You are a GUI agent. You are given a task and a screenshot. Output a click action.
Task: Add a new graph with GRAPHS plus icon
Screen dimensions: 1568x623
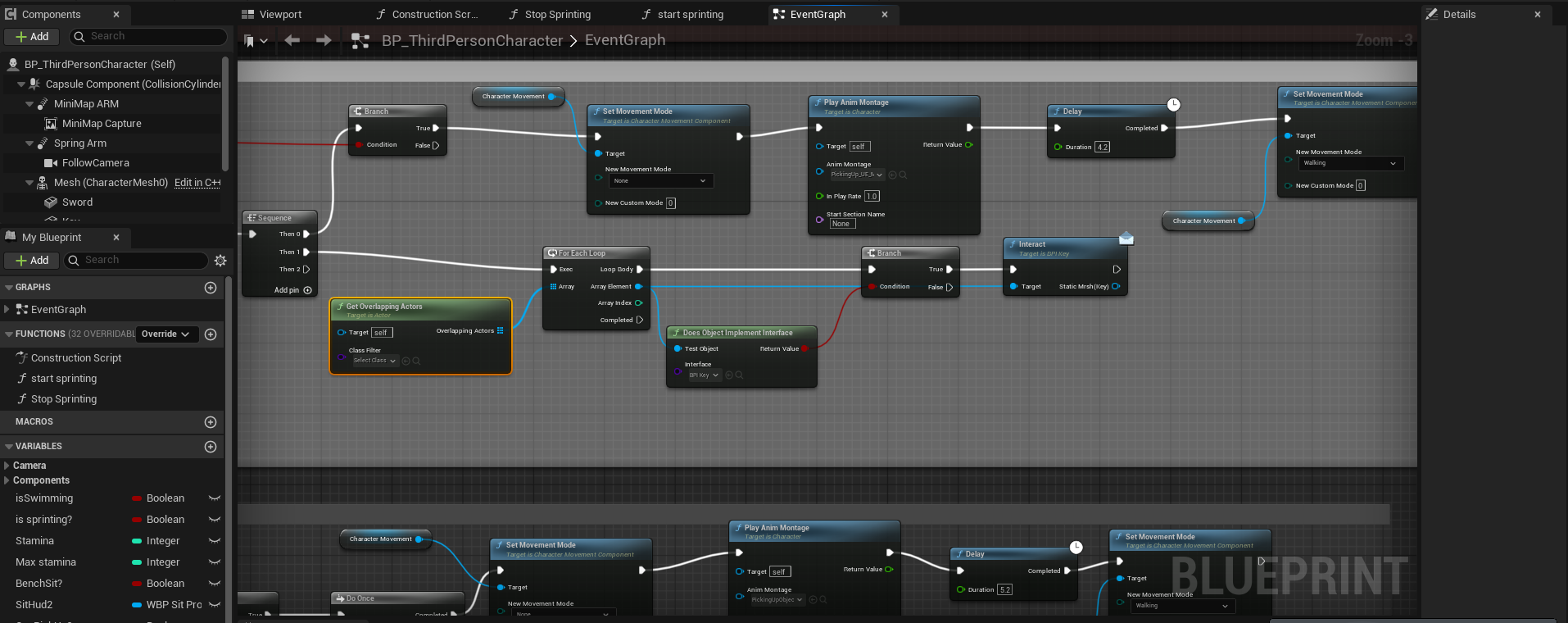pyautogui.click(x=211, y=288)
